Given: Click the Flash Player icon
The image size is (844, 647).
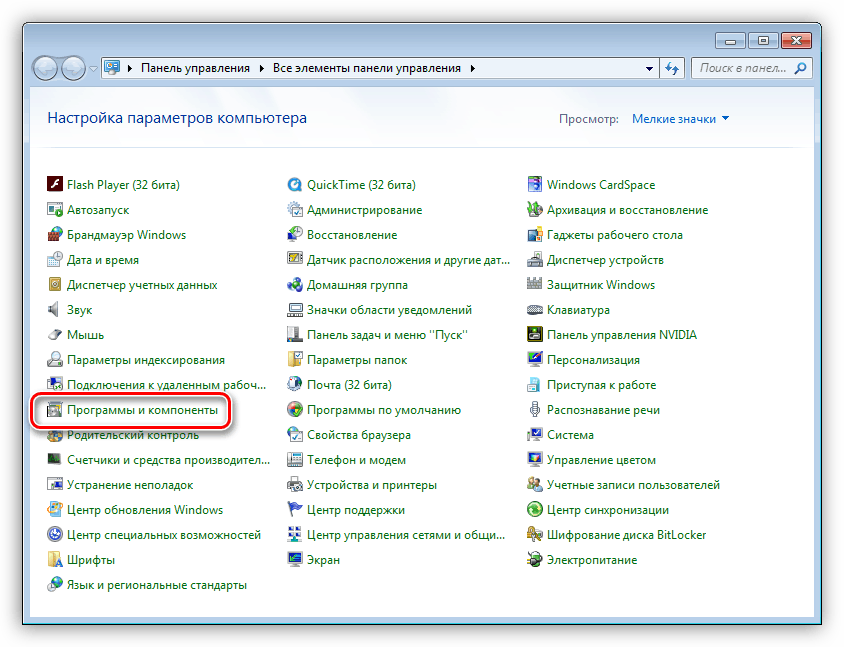Looking at the screenshot, I should click(55, 185).
